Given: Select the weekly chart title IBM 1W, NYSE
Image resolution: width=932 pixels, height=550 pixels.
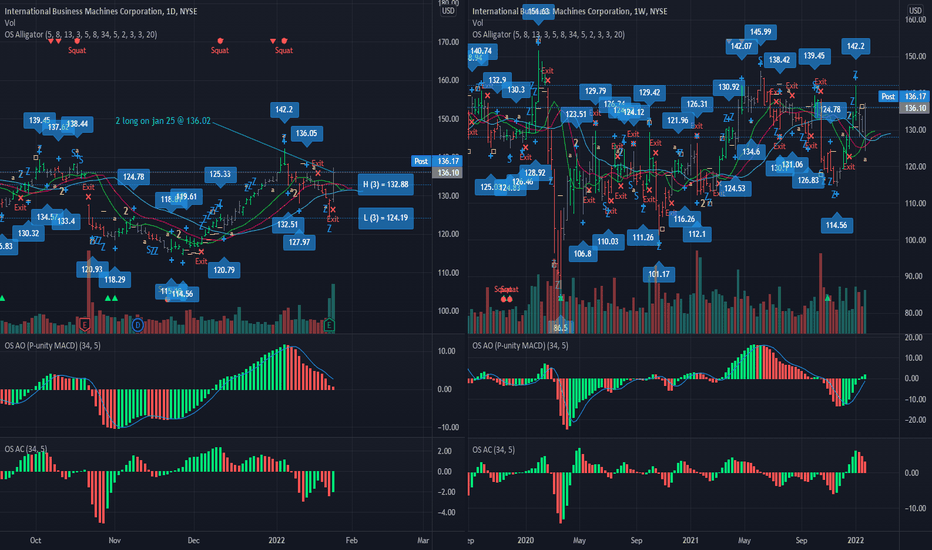Looking at the screenshot, I should (569, 11).
